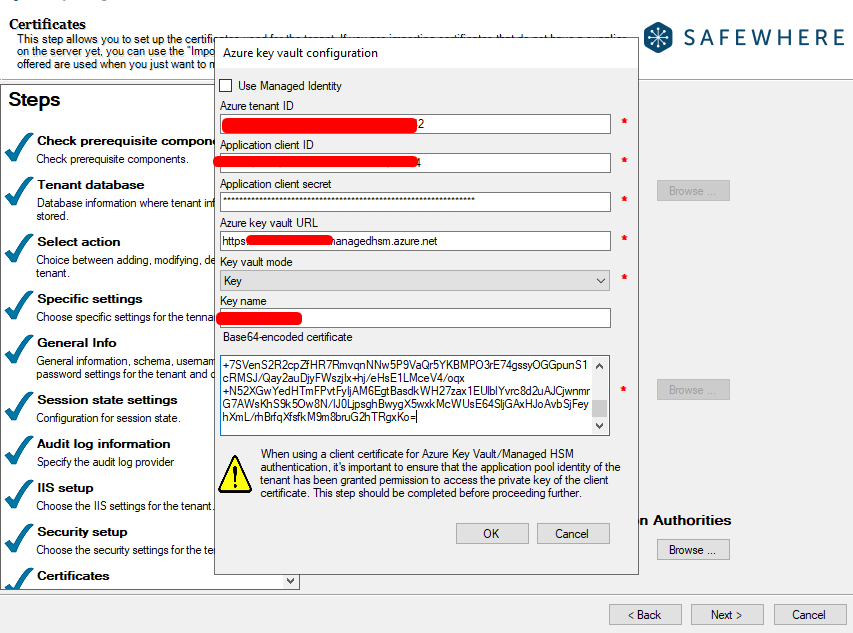Click checkmark icon beside Session state settings
This screenshot has width=853, height=633.
(x=19, y=407)
